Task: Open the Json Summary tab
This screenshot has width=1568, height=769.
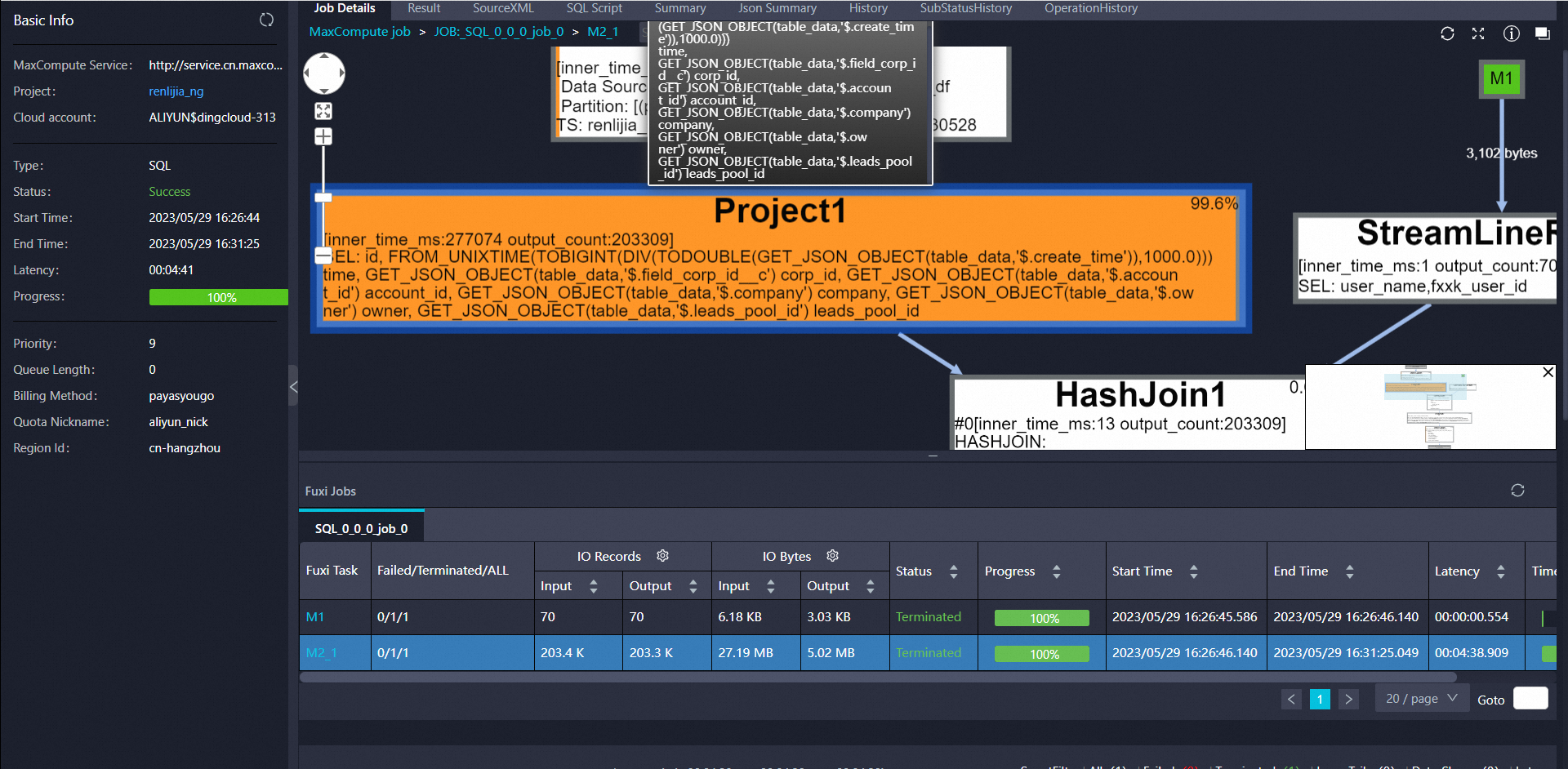Action: point(777,8)
